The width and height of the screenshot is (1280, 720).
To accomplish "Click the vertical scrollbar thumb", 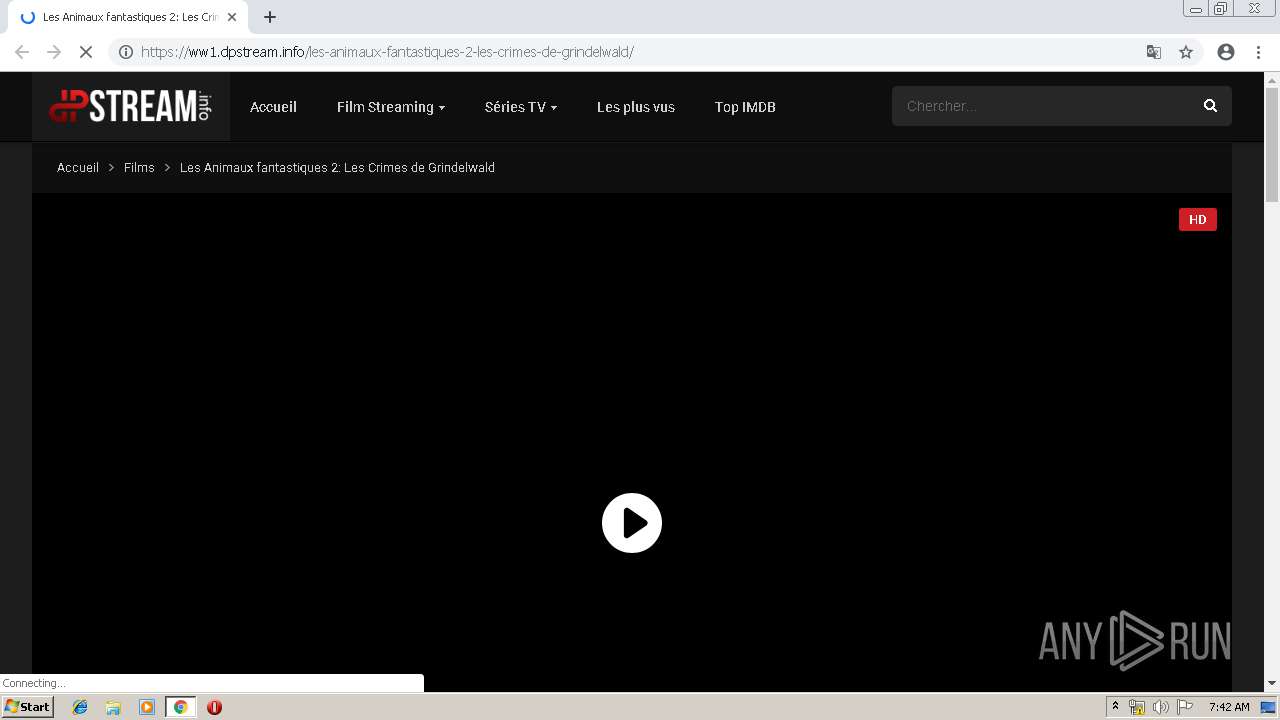I will (x=1272, y=144).
